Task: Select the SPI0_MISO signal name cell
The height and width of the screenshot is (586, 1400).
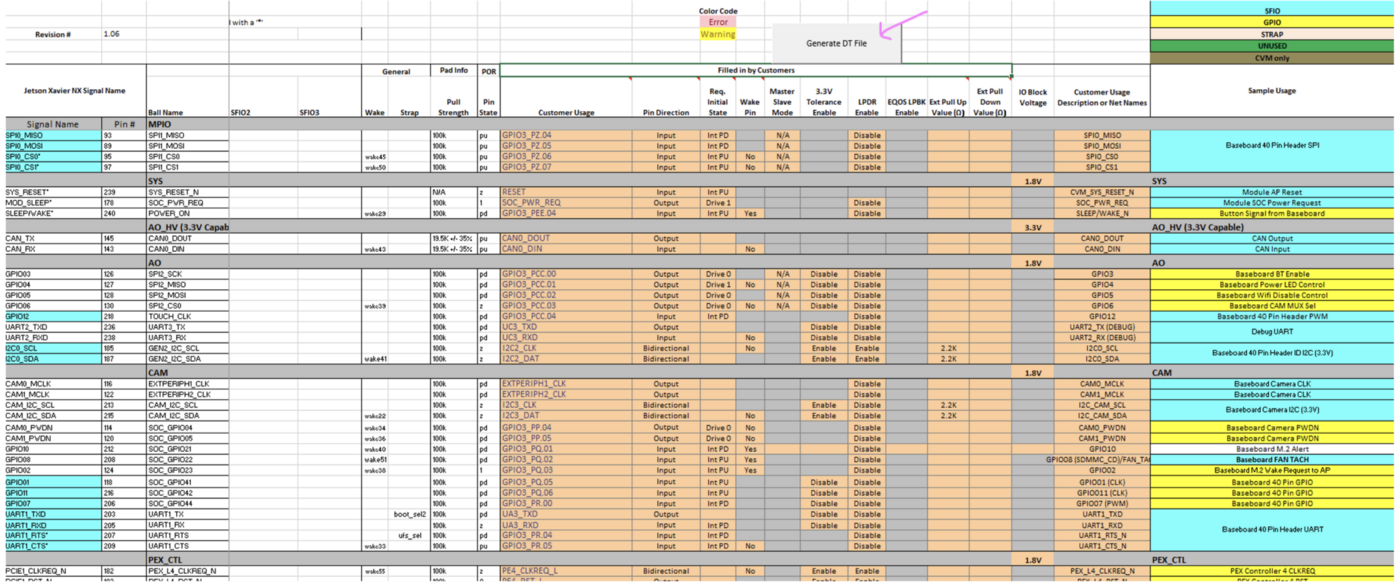Action: (52, 135)
